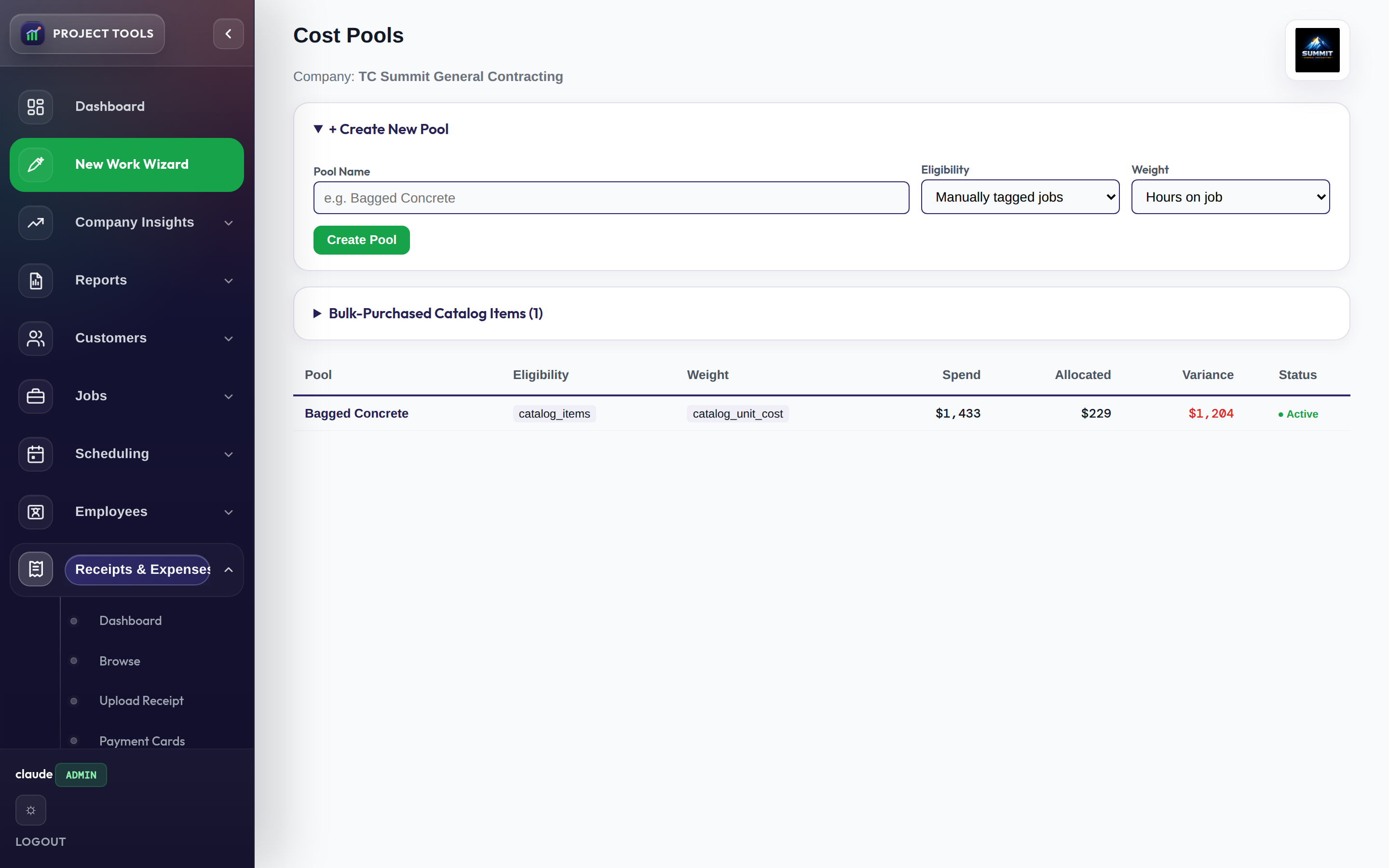Click the $229 allocated value
The width and height of the screenshot is (1389, 868).
click(x=1096, y=413)
